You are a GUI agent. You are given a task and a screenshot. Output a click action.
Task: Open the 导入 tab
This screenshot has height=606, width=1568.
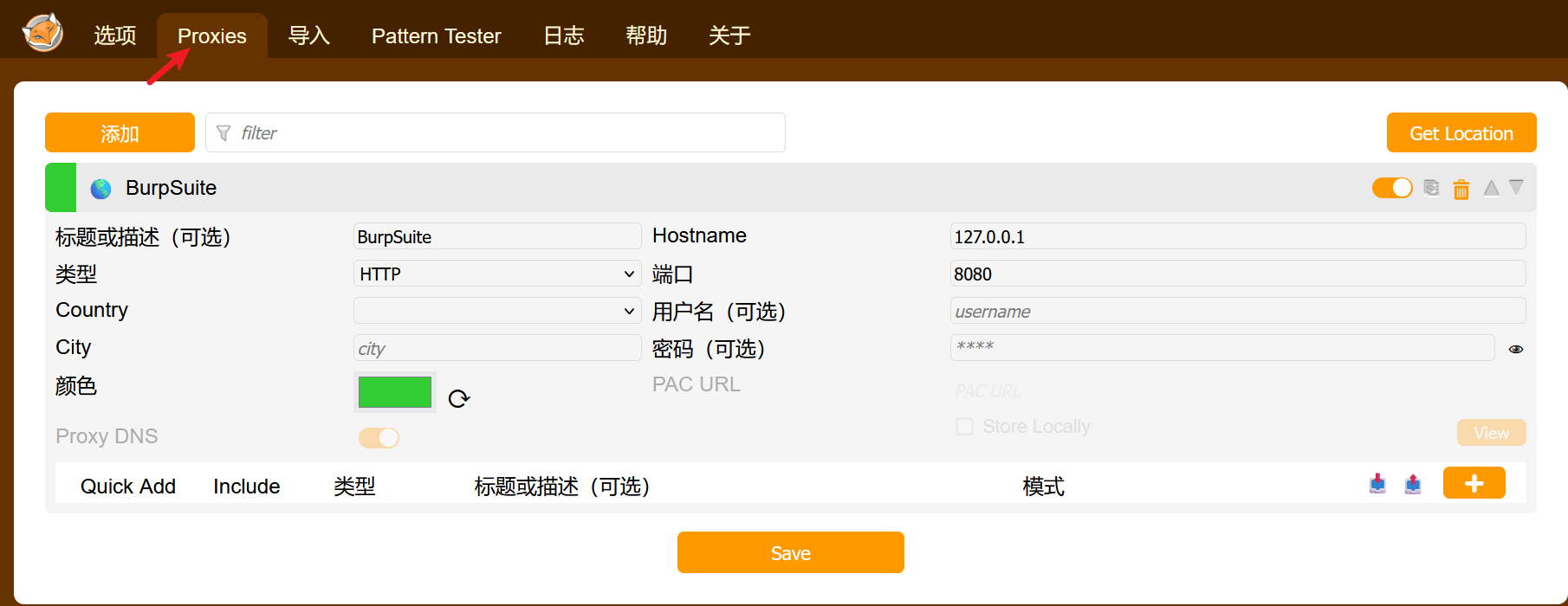(x=309, y=35)
